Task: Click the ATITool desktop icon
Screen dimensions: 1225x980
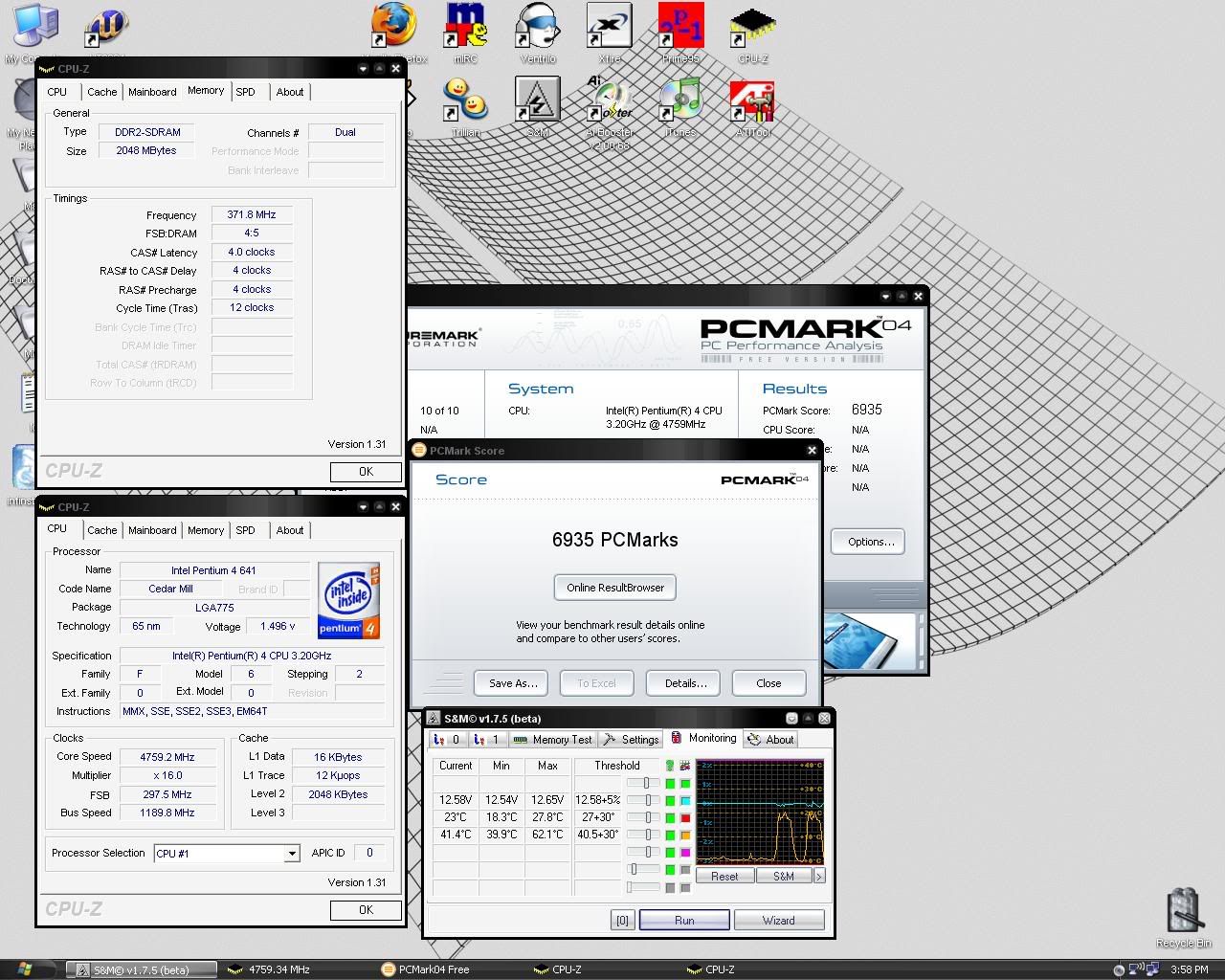Action: click(x=752, y=100)
